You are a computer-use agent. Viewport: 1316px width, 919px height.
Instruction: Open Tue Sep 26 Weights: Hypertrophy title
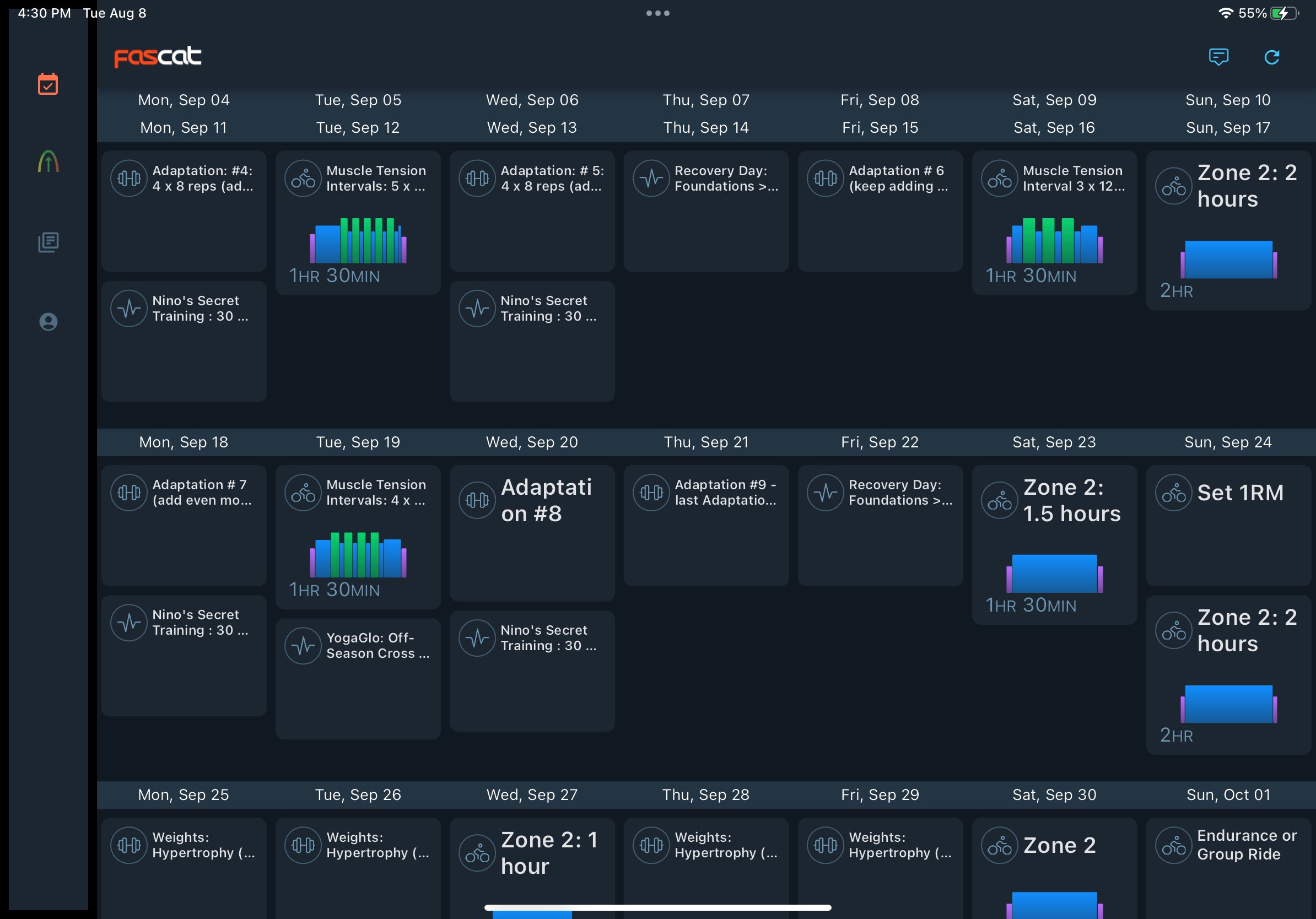[377, 845]
